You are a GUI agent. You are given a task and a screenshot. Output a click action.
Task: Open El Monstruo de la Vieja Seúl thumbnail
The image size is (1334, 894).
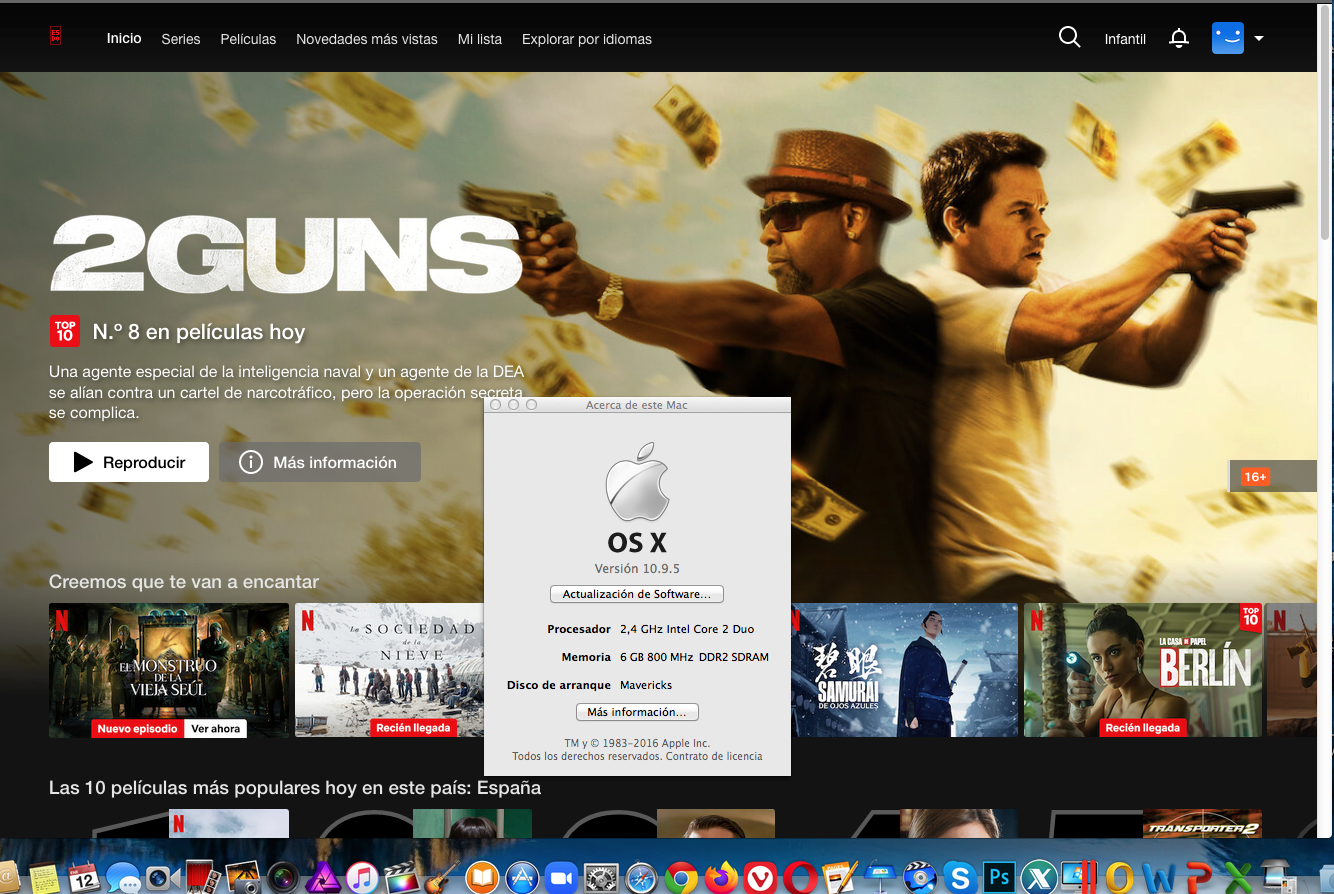point(169,670)
